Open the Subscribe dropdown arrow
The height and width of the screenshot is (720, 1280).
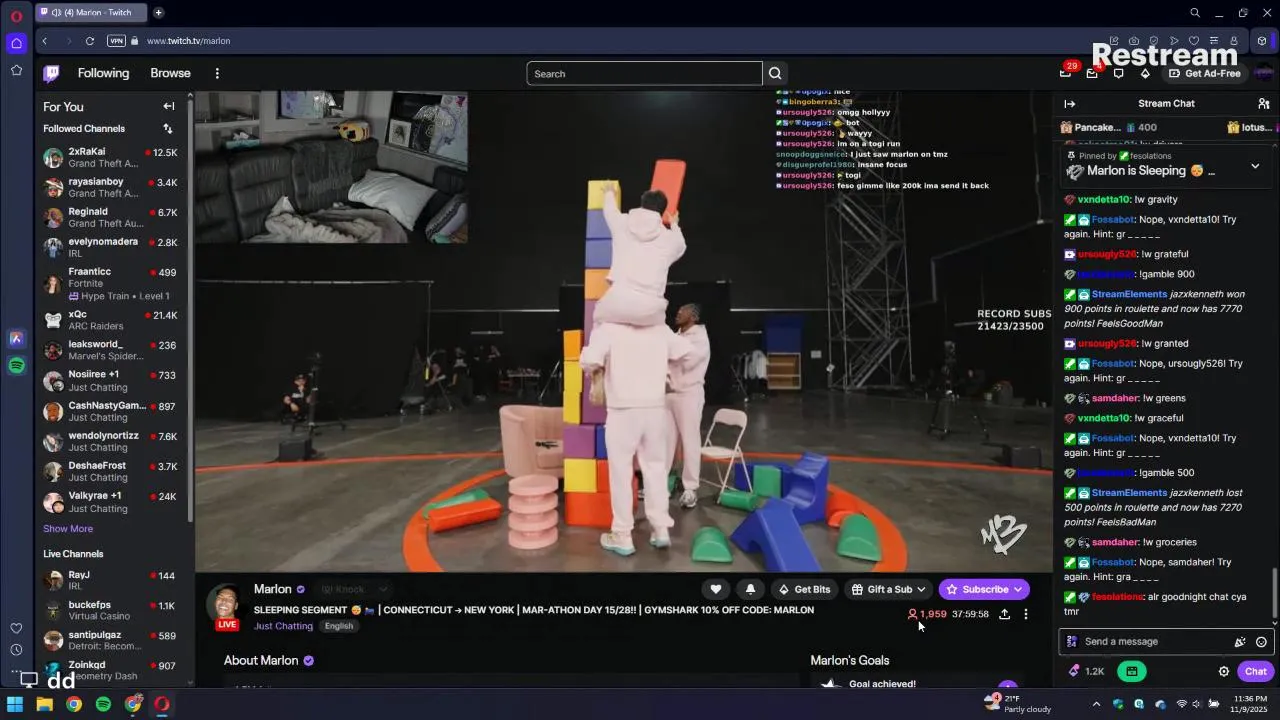tap(1018, 589)
